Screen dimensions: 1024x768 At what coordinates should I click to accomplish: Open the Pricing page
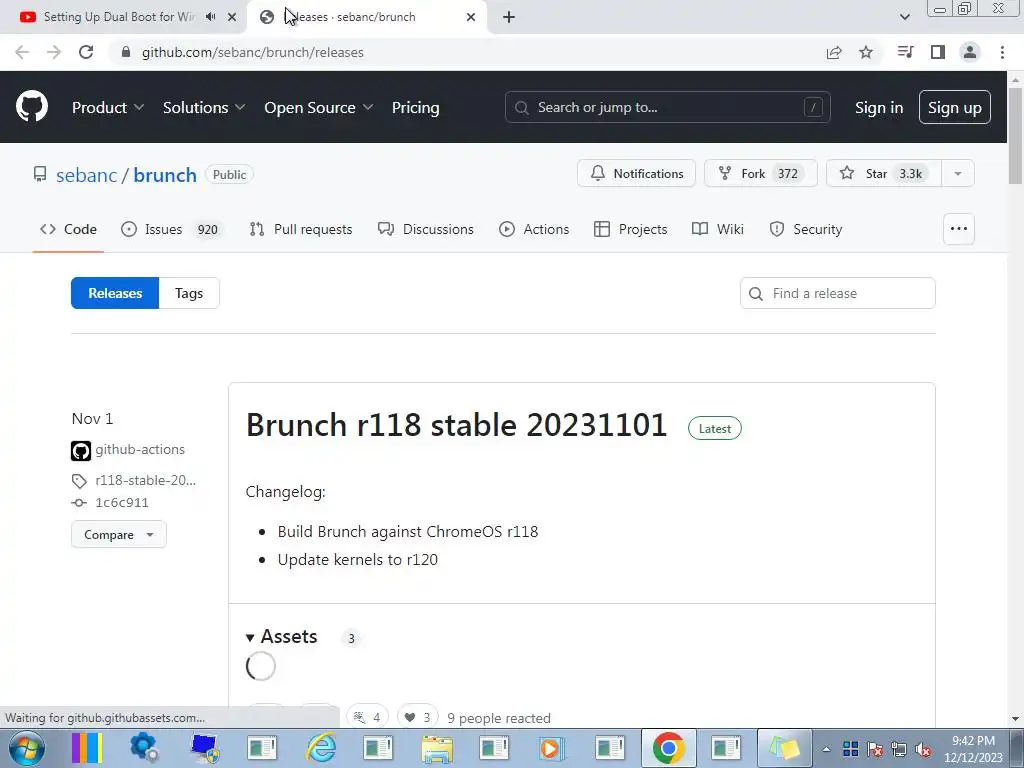click(x=415, y=108)
